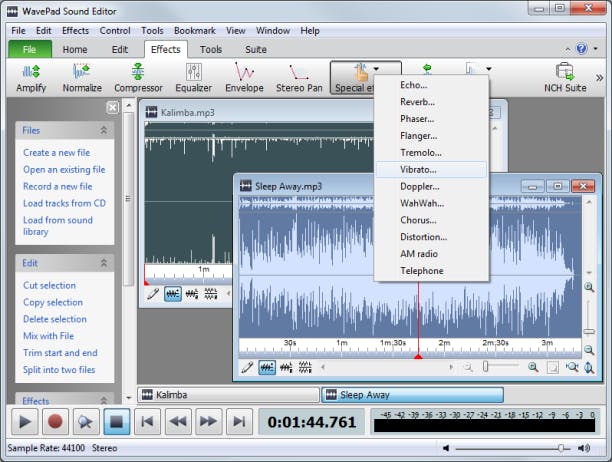Click Trim start and end link
Screen dimensions: 612x462
(x=60, y=353)
